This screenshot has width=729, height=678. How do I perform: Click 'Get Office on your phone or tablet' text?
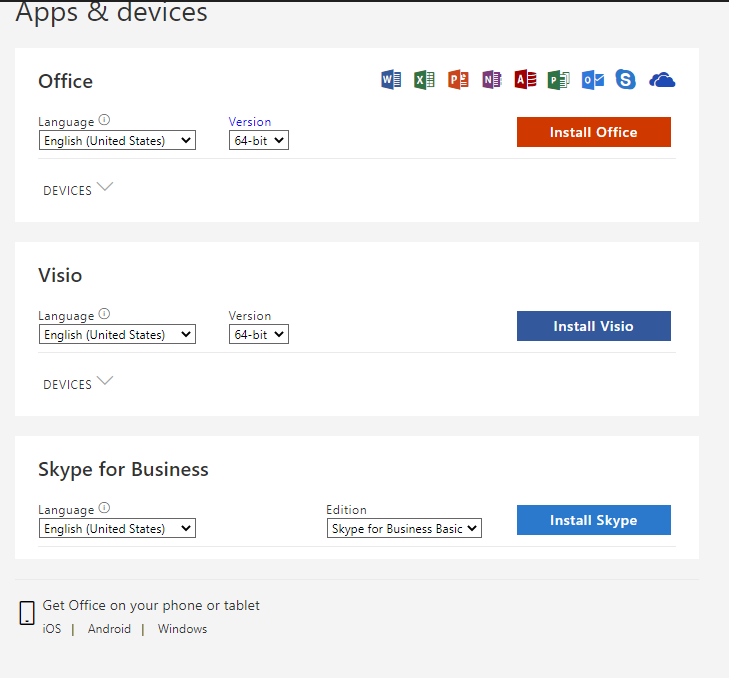click(151, 605)
